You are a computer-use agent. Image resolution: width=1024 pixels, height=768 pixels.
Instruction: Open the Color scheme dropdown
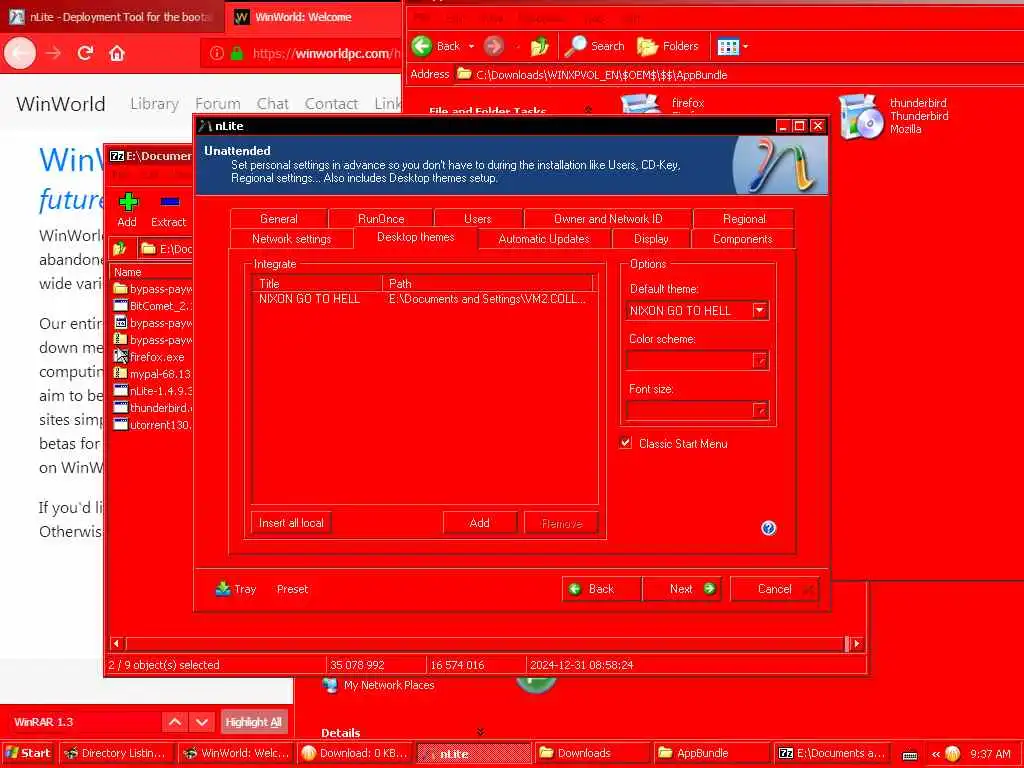coord(760,360)
